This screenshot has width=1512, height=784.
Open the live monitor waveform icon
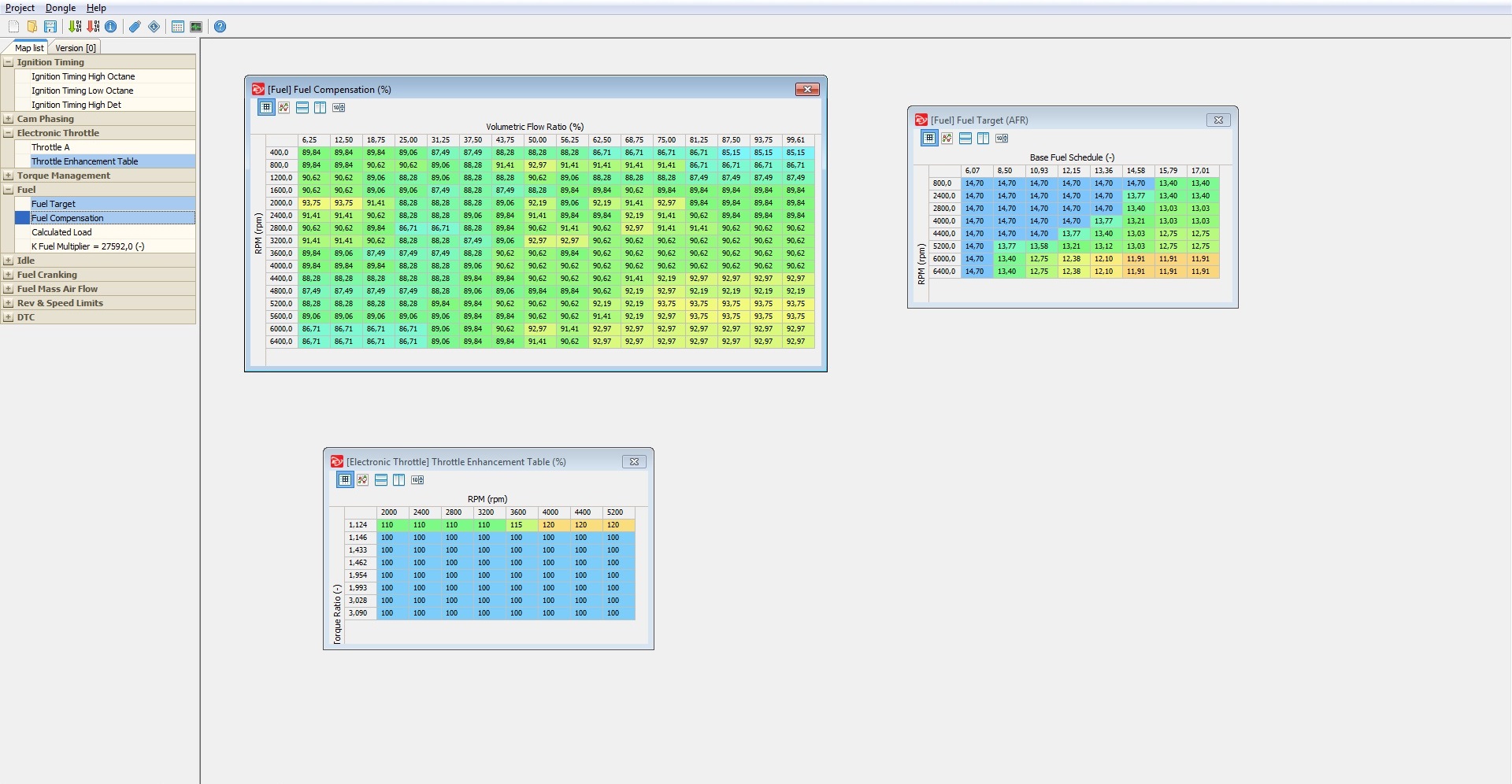tap(196, 27)
